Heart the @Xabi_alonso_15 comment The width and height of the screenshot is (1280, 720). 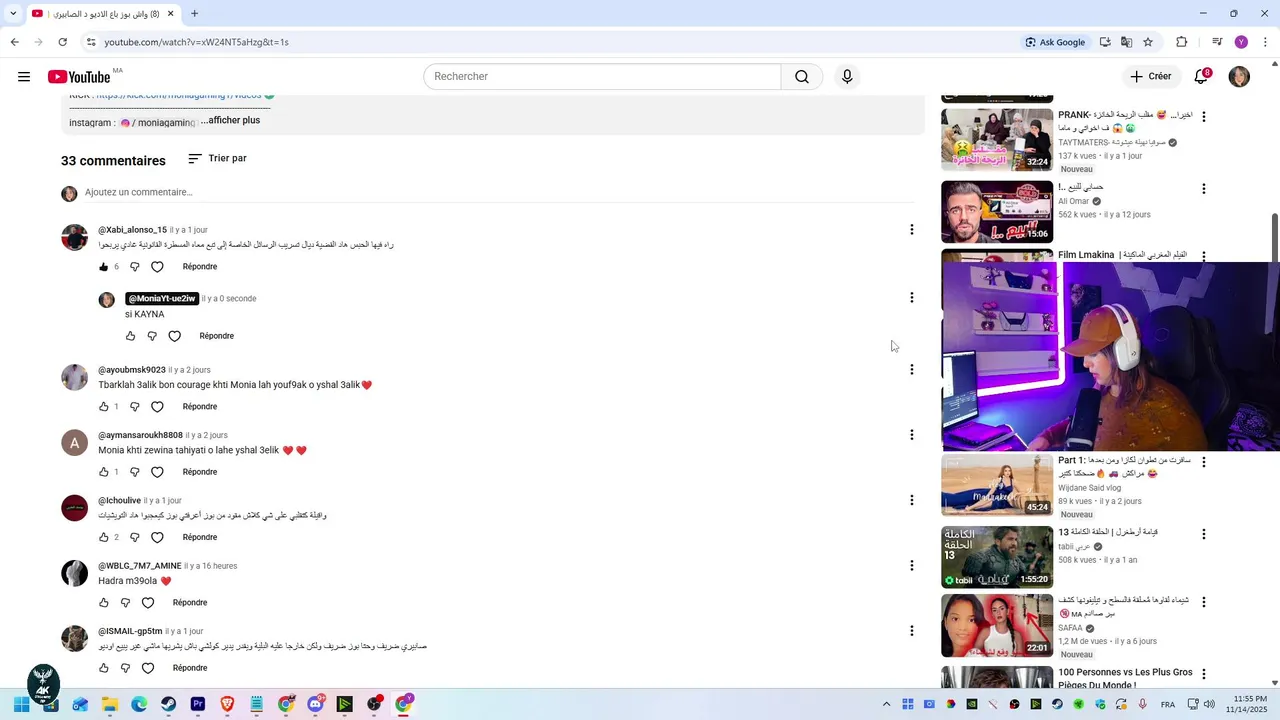tap(157, 267)
